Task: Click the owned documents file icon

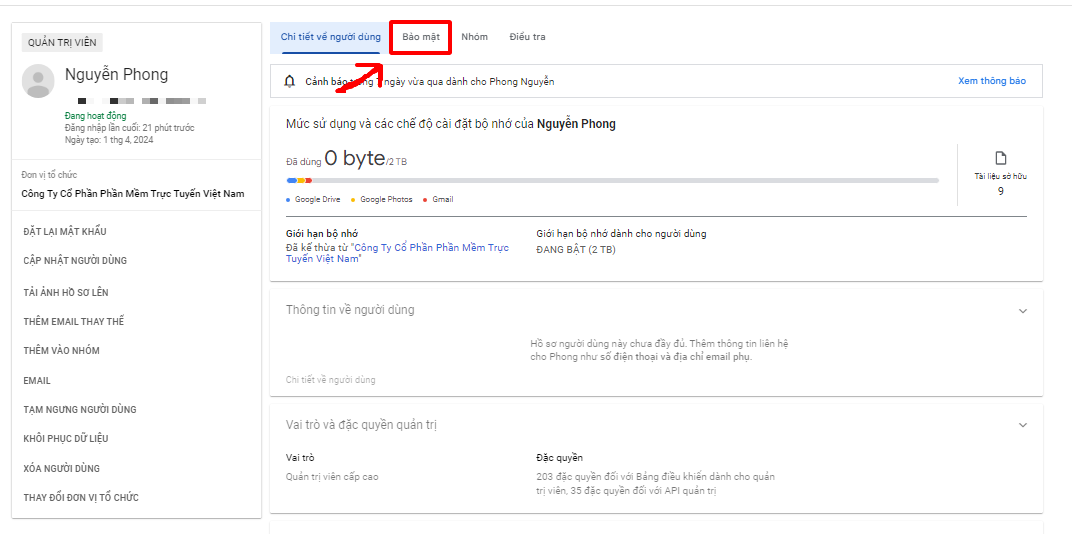Action: coord(1000,158)
